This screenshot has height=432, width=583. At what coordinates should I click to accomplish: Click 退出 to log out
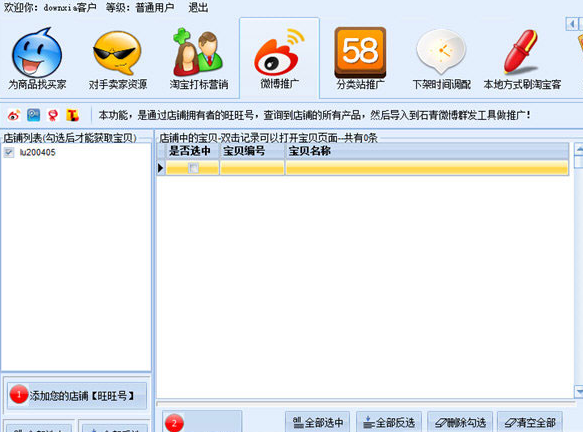click(x=198, y=7)
